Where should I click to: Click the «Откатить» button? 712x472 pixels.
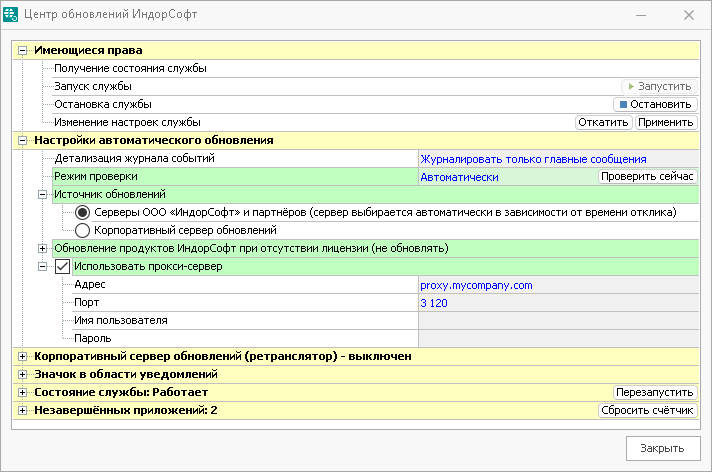click(x=603, y=122)
